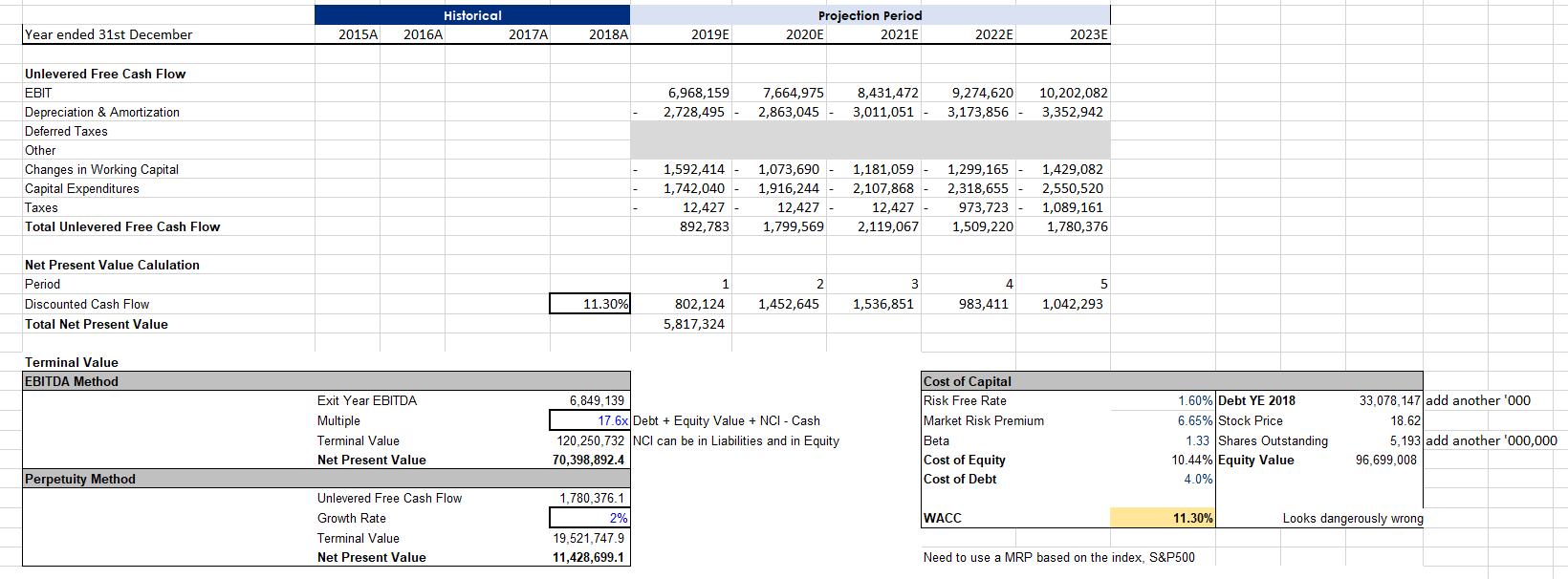Viewport: 1568px width, 579px height.
Task: Select the Beta value 1.33
Action: tap(1197, 440)
